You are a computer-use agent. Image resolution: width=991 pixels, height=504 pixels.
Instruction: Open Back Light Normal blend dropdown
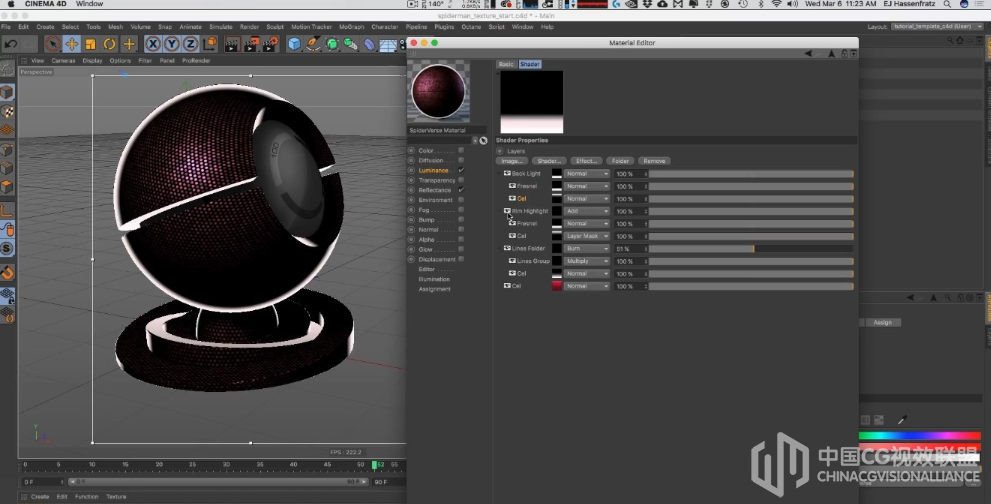pos(587,174)
